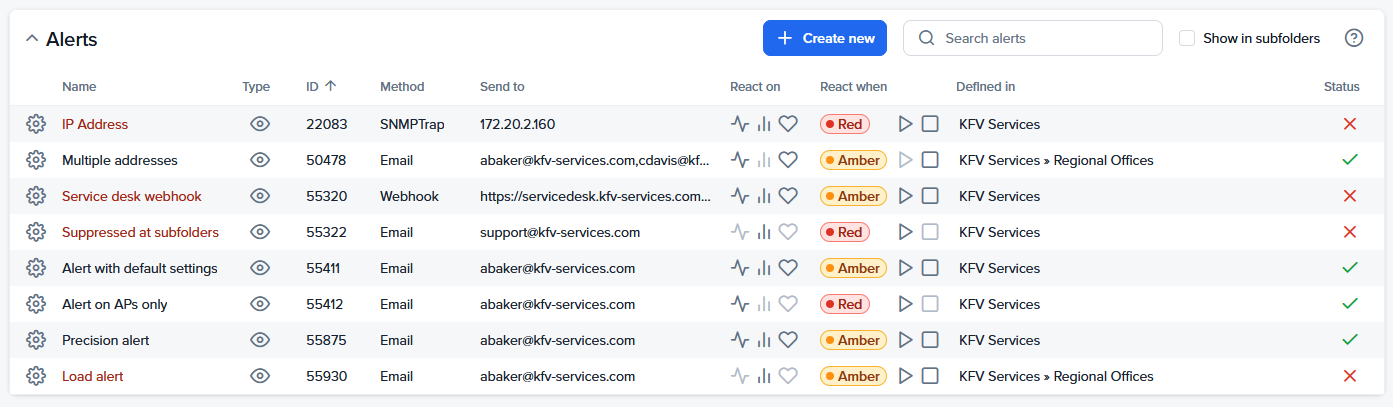Viewport: 1393px width, 407px height.
Task: Click the 172.20.2.160 send-to address
Action: [x=517, y=124]
